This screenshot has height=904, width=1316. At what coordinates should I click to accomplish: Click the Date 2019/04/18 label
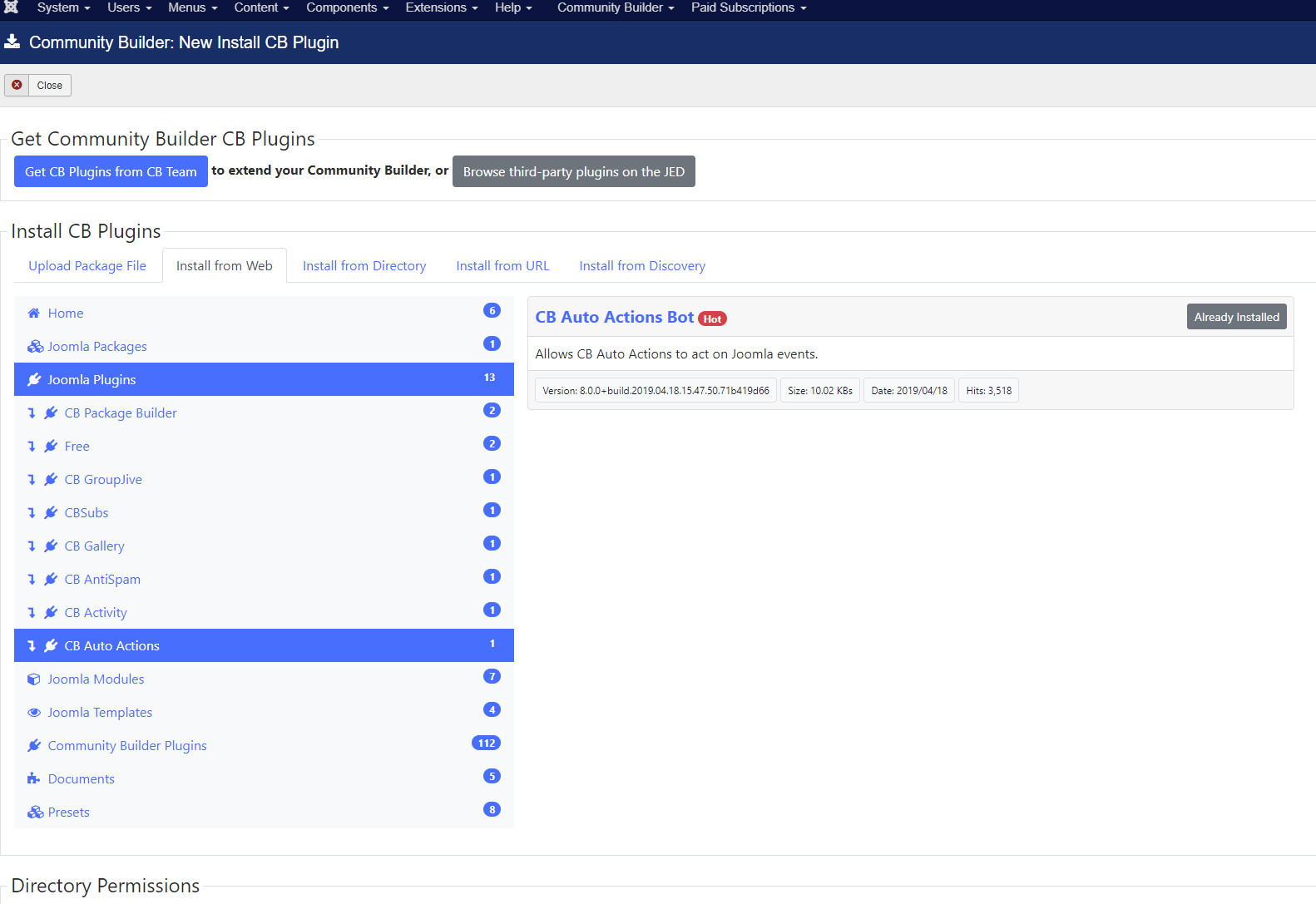[x=909, y=390]
